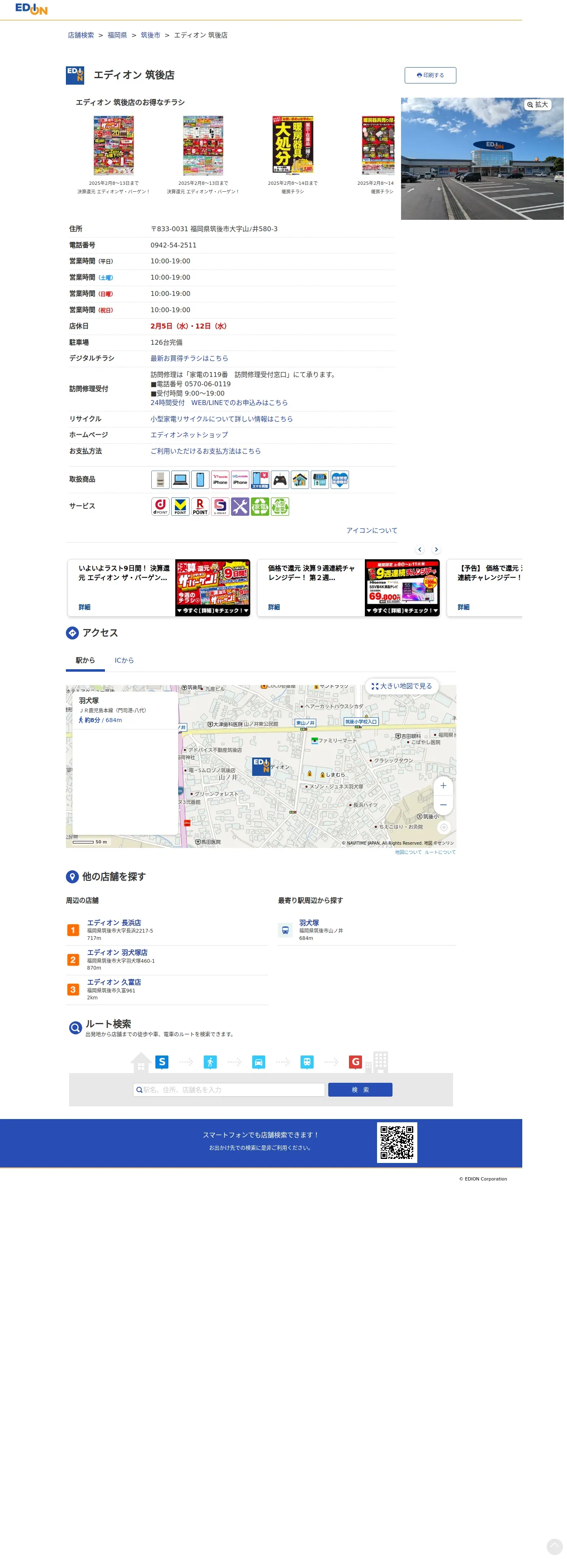
Task: Click the d POINT service icon
Action: [x=160, y=506]
